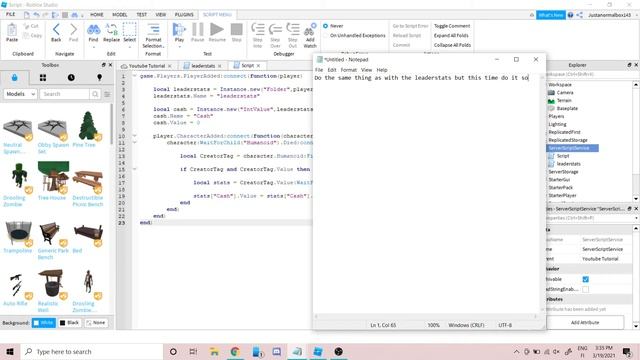Collapse the code fold arrow at line 15
Image resolution: width=640 pixels, height=360 pixels.
[x=134, y=169]
